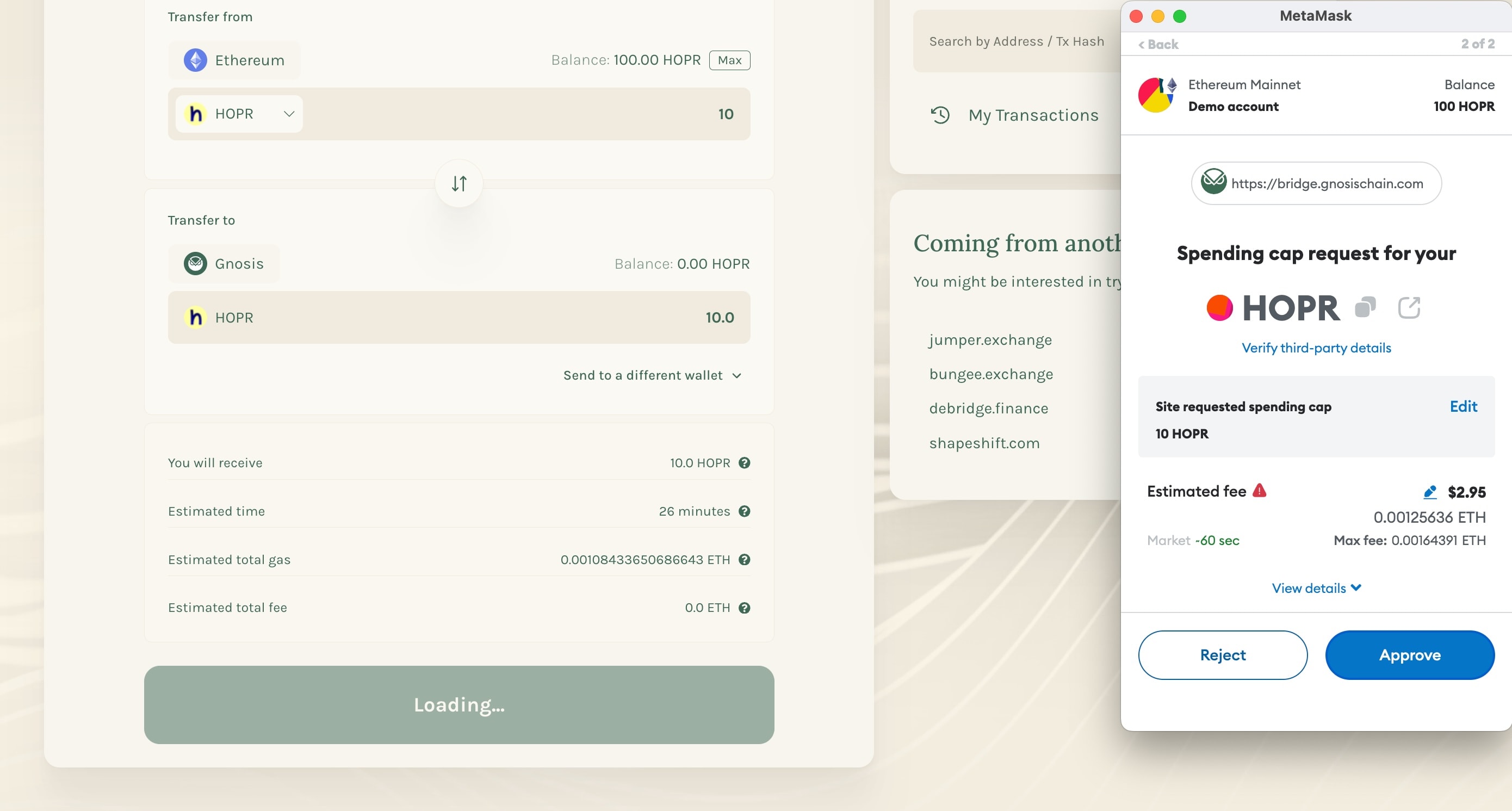Click Verify third-party details link
This screenshot has width=1512, height=811.
(1316, 347)
